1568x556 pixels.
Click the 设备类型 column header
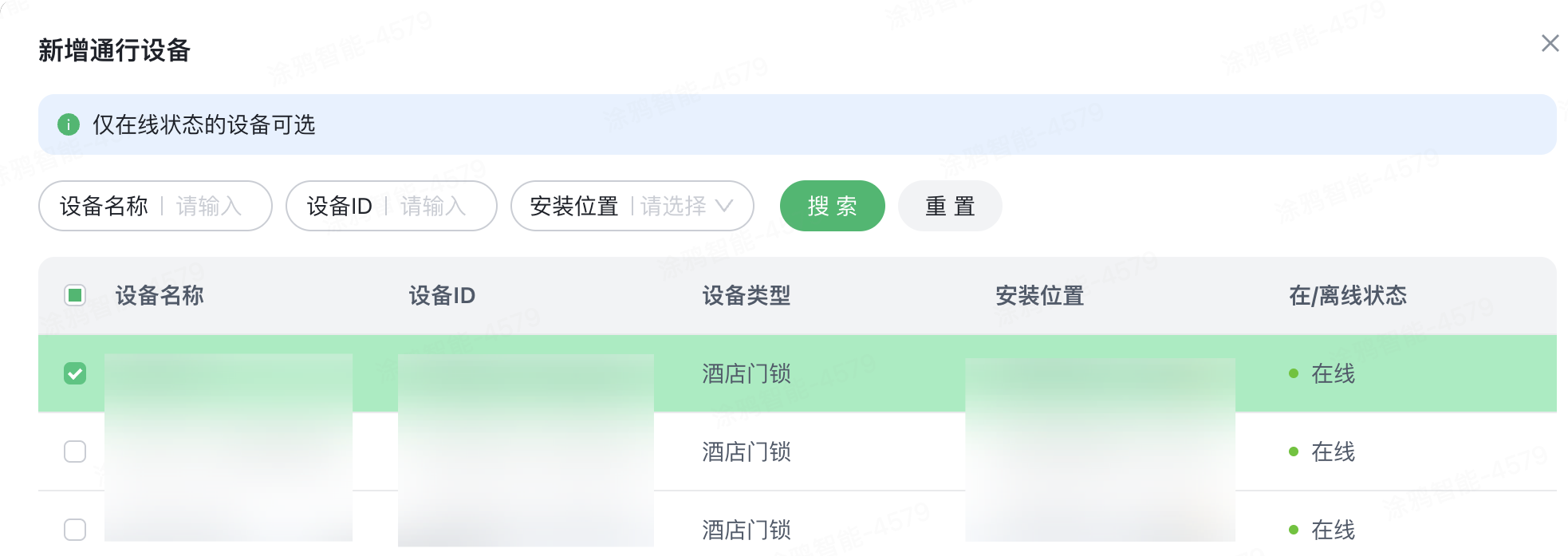(746, 295)
